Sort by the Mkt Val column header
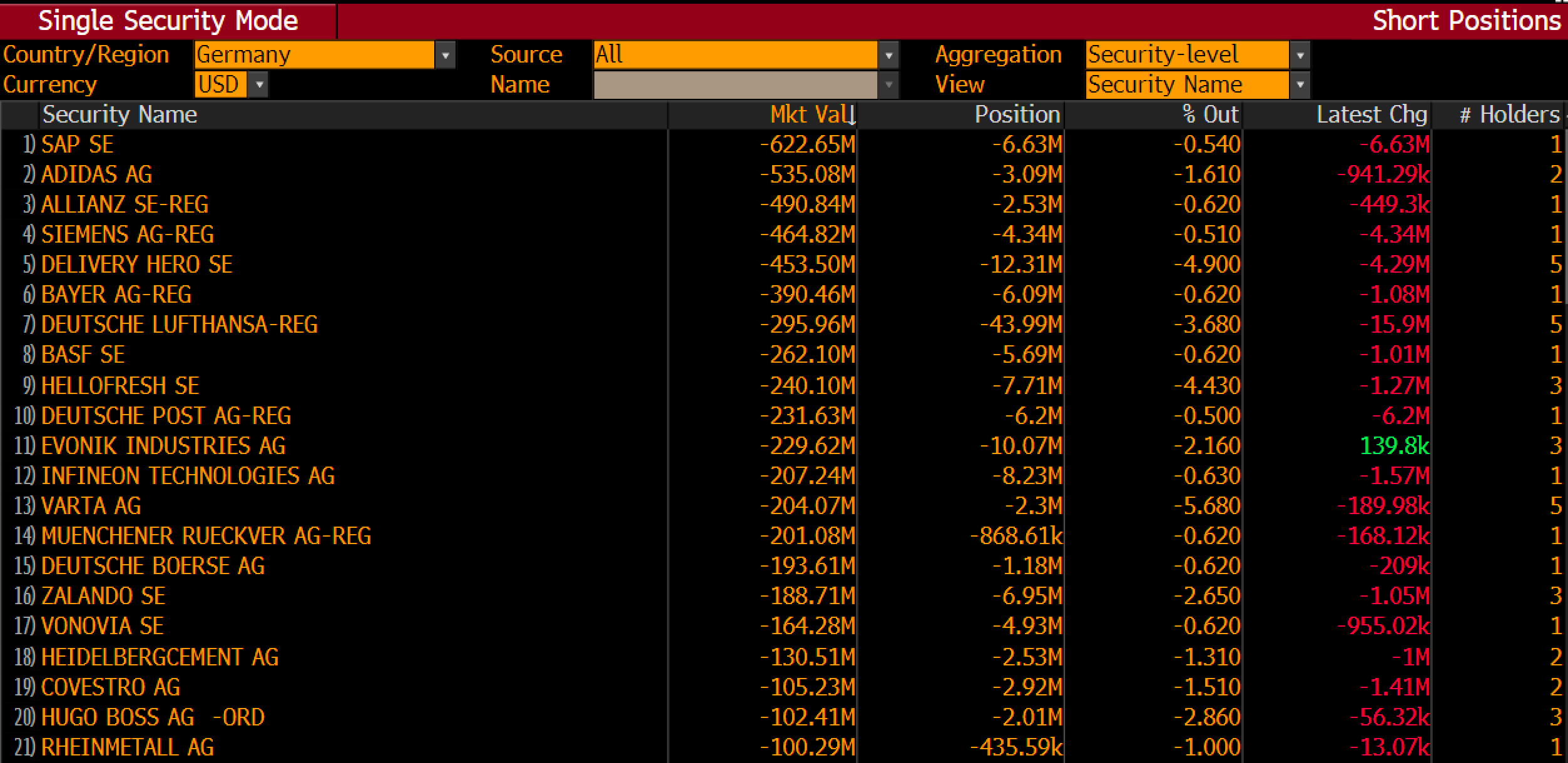This screenshot has width=1568, height=763. pyautogui.click(x=811, y=114)
